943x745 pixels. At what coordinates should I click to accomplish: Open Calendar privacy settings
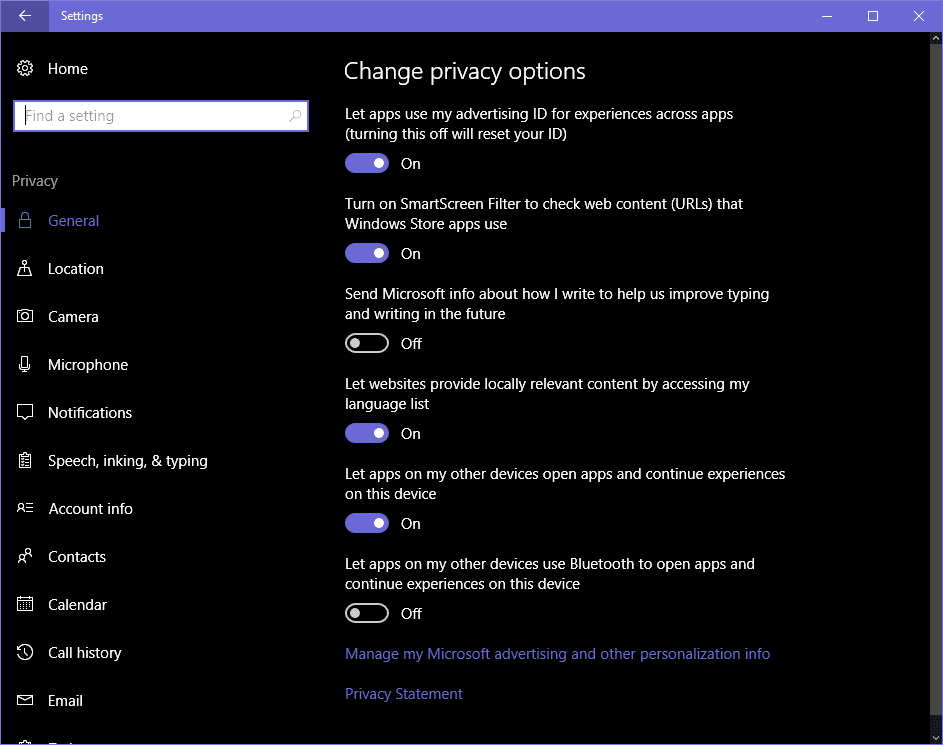(x=77, y=604)
